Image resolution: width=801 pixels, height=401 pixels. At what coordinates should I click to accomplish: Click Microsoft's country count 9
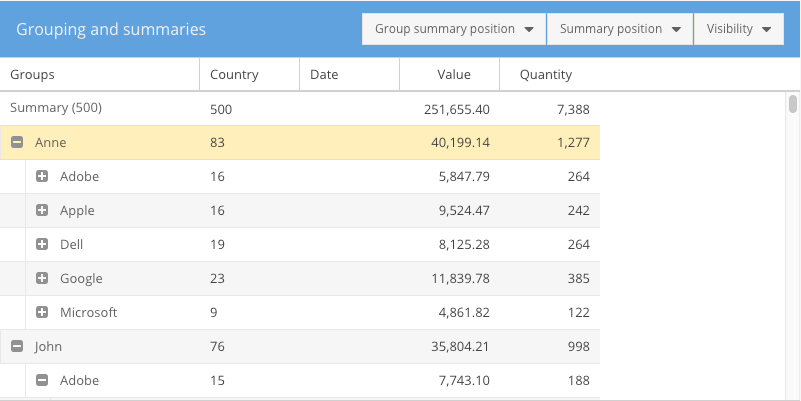pyautogui.click(x=214, y=312)
